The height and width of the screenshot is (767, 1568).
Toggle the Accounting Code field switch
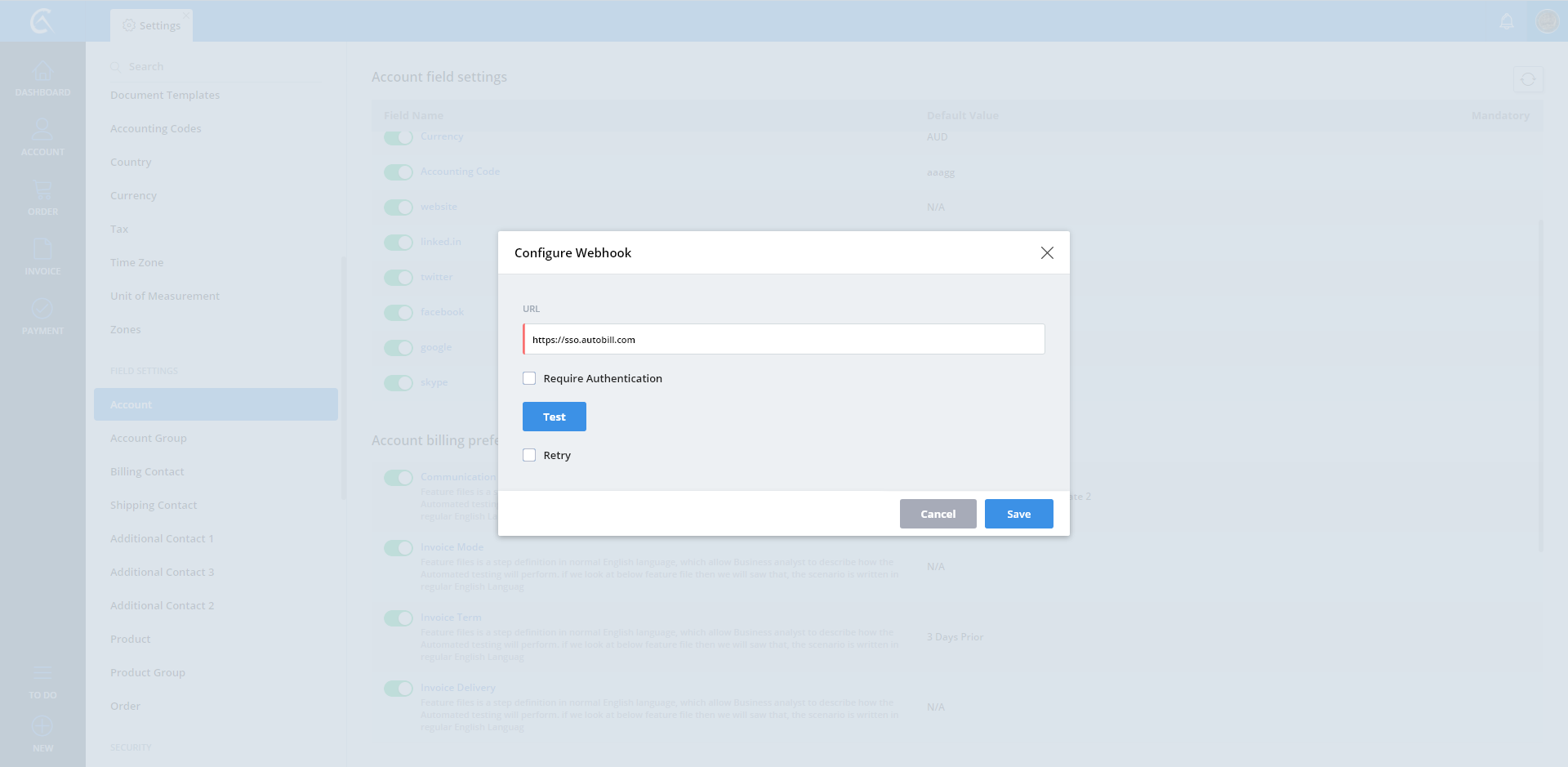(399, 172)
